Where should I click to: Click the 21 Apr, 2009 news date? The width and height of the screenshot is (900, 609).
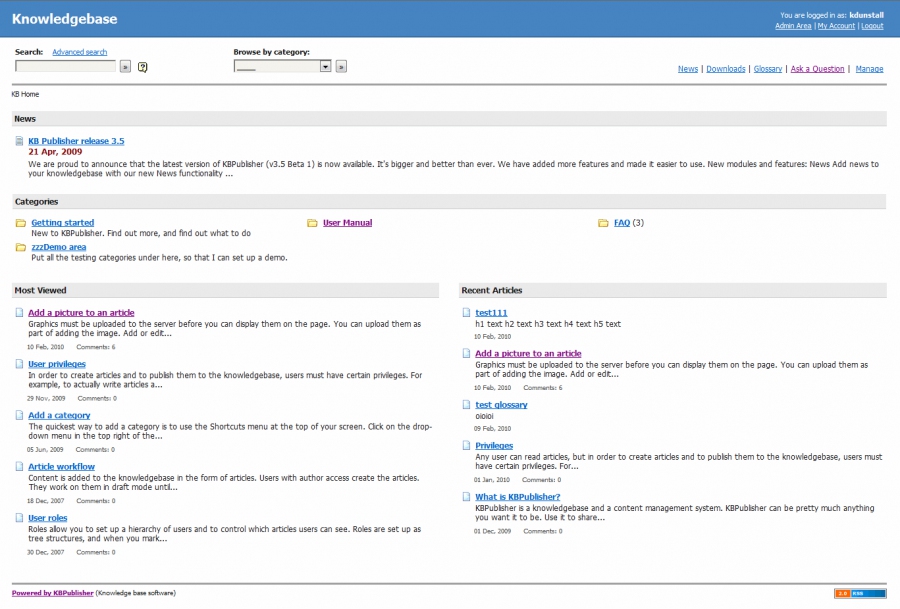pyautogui.click(x=55, y=152)
